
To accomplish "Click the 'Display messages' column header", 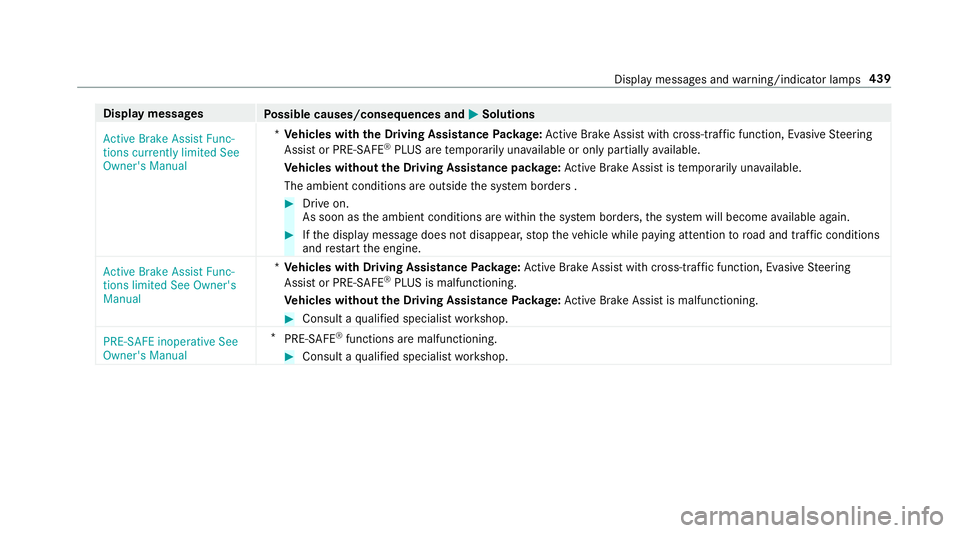I will 153,114.
